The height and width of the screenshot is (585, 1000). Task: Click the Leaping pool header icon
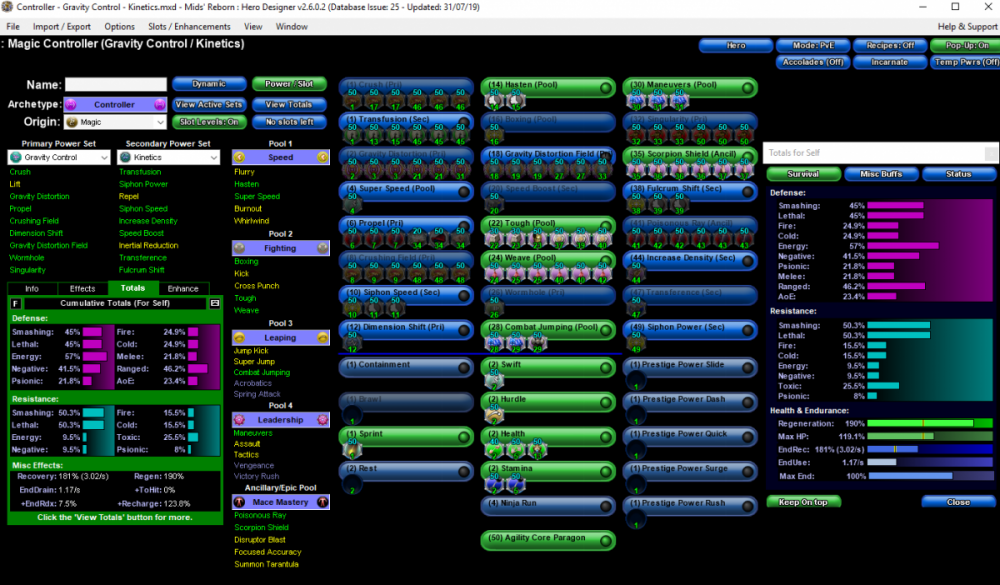click(239, 337)
